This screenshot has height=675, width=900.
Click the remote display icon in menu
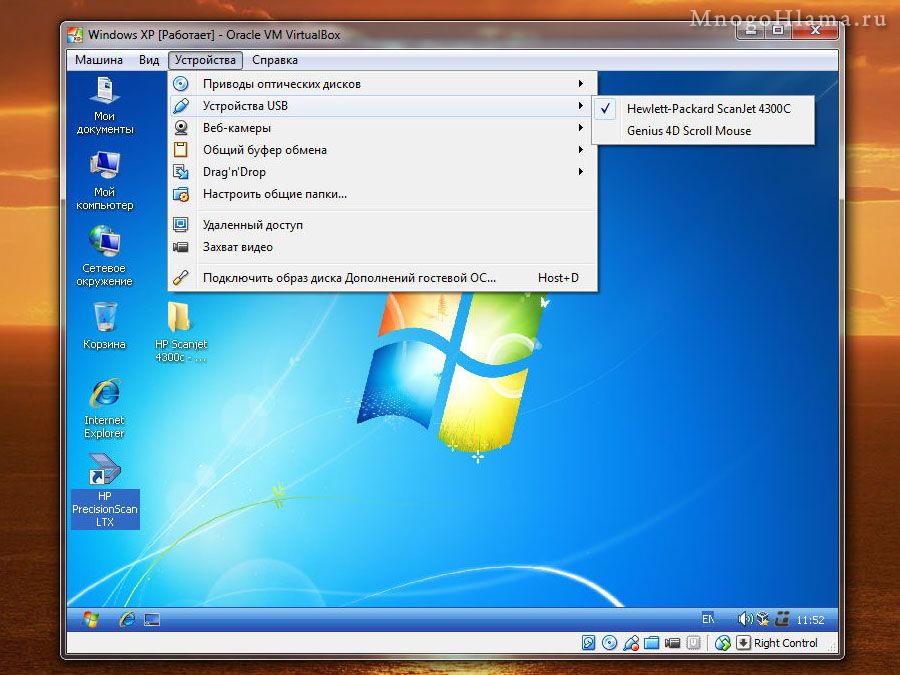[181, 224]
